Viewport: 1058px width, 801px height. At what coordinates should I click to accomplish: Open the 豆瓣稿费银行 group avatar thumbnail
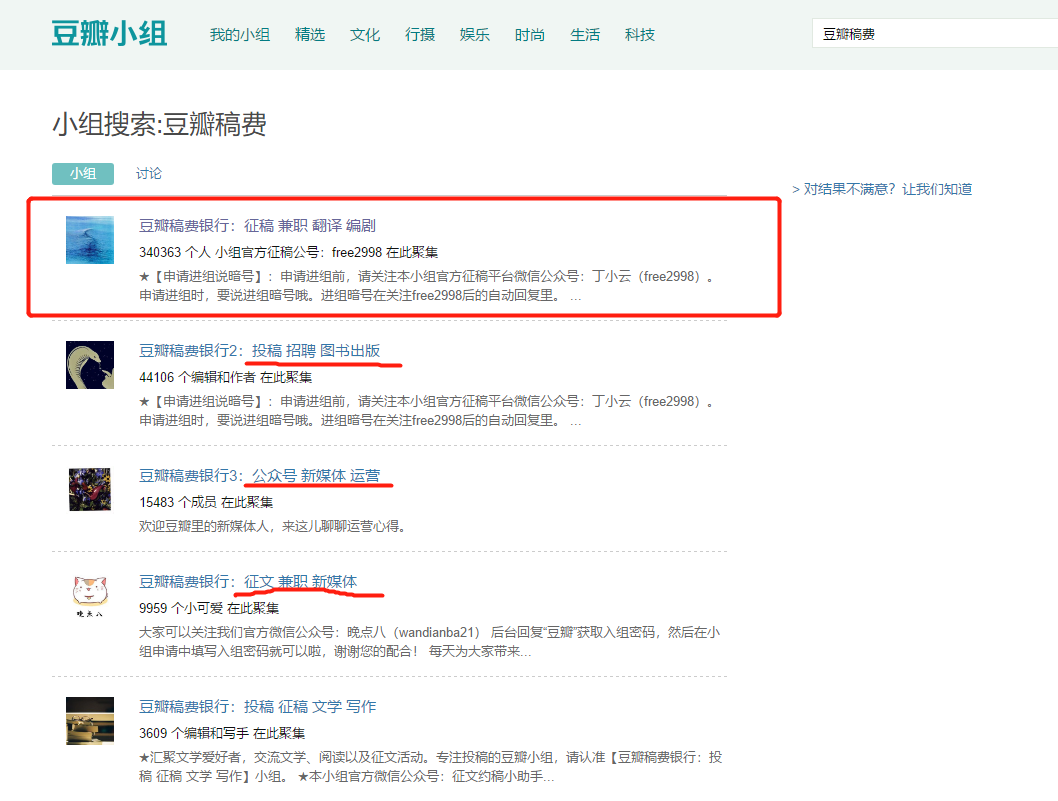(89, 240)
